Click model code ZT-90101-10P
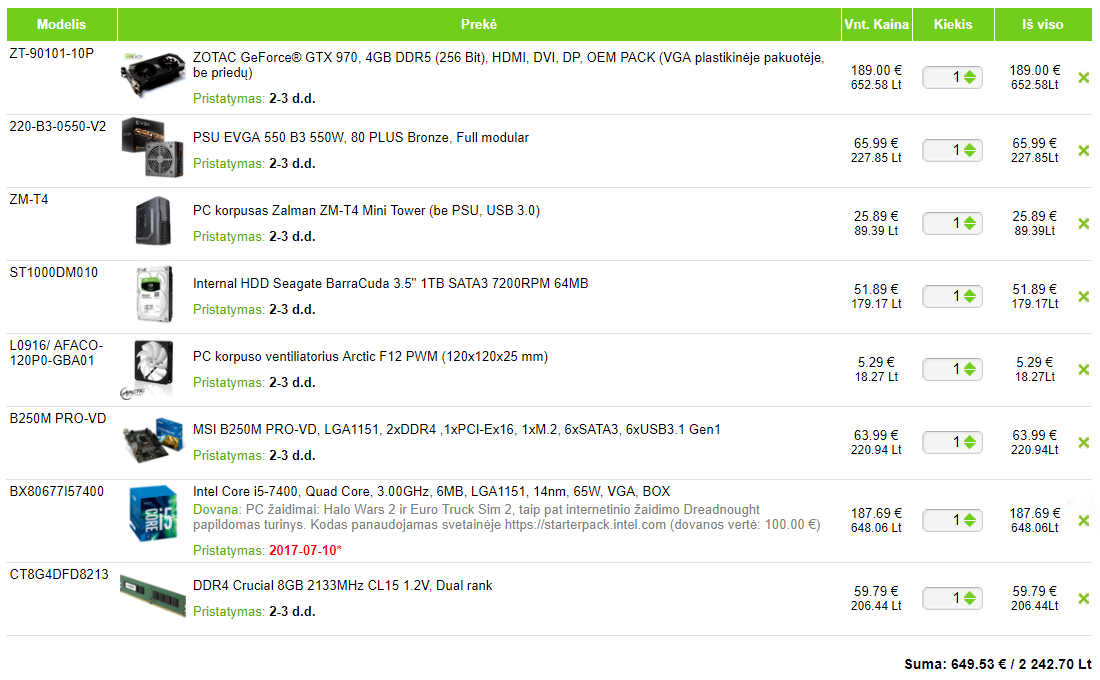 coord(51,53)
